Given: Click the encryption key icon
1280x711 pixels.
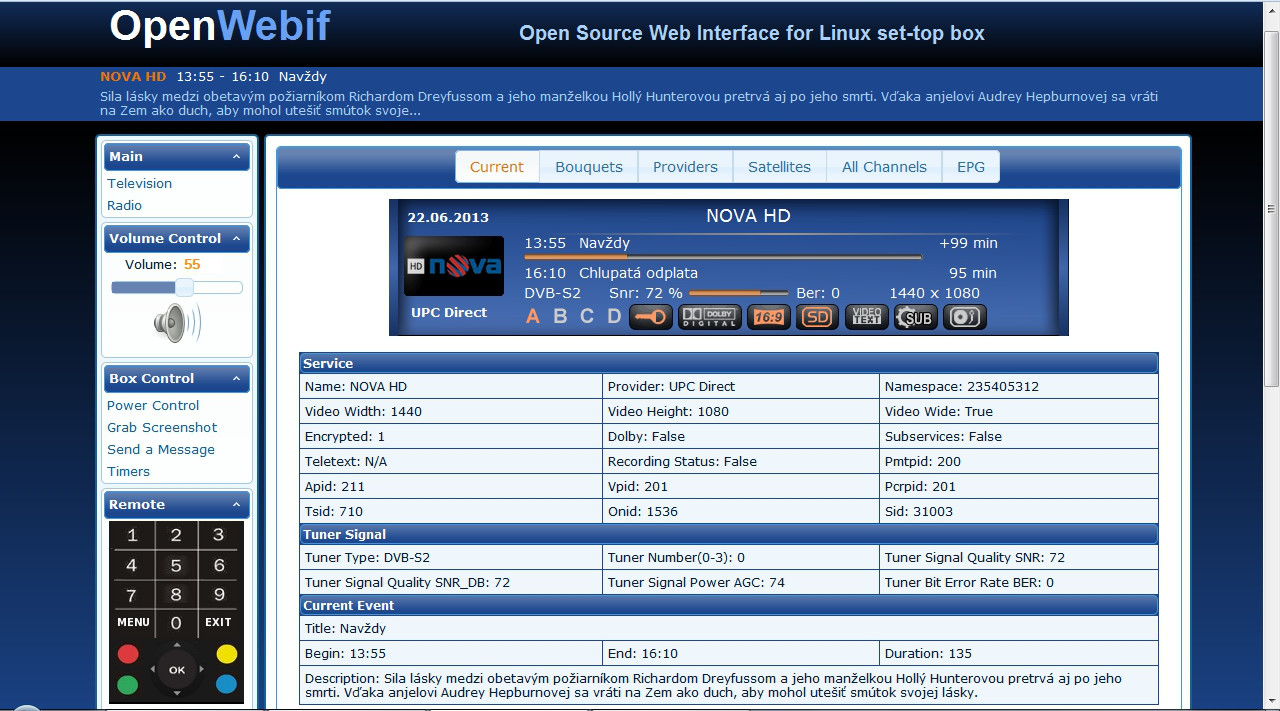Looking at the screenshot, I should 651,317.
